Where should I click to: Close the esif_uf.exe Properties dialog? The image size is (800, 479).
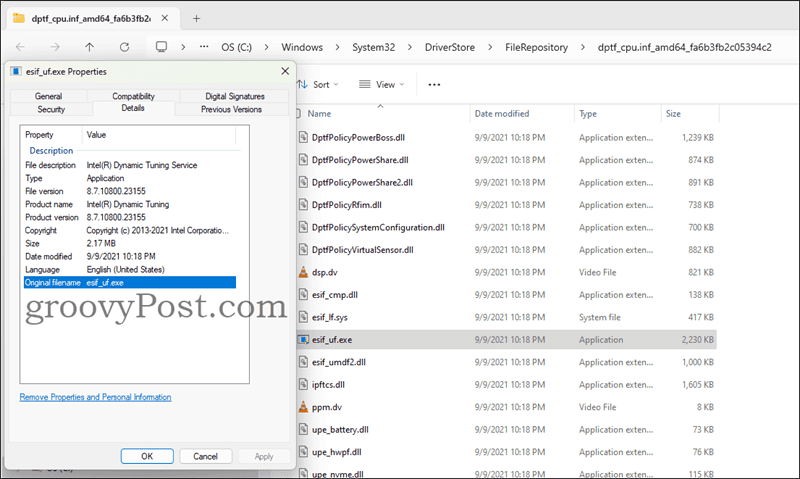click(285, 71)
